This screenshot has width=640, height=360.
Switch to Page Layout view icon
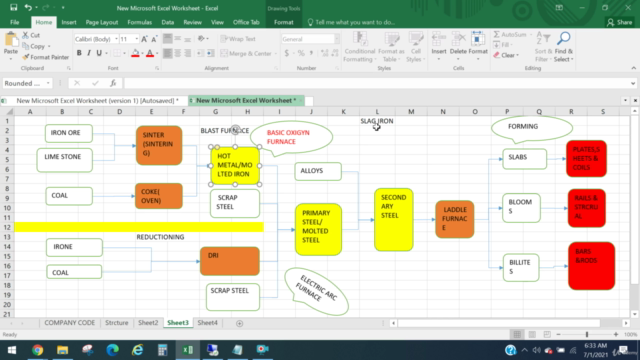[x=532, y=335]
